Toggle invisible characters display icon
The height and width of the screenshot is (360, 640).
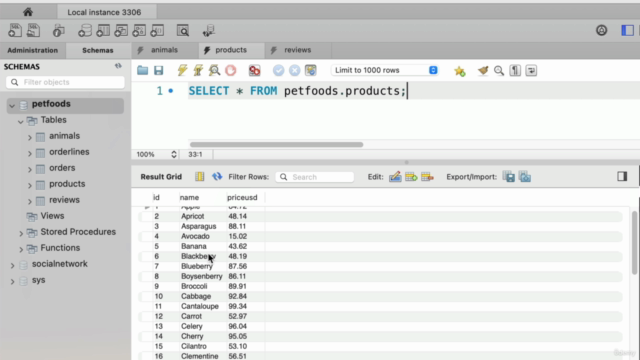tap(515, 70)
